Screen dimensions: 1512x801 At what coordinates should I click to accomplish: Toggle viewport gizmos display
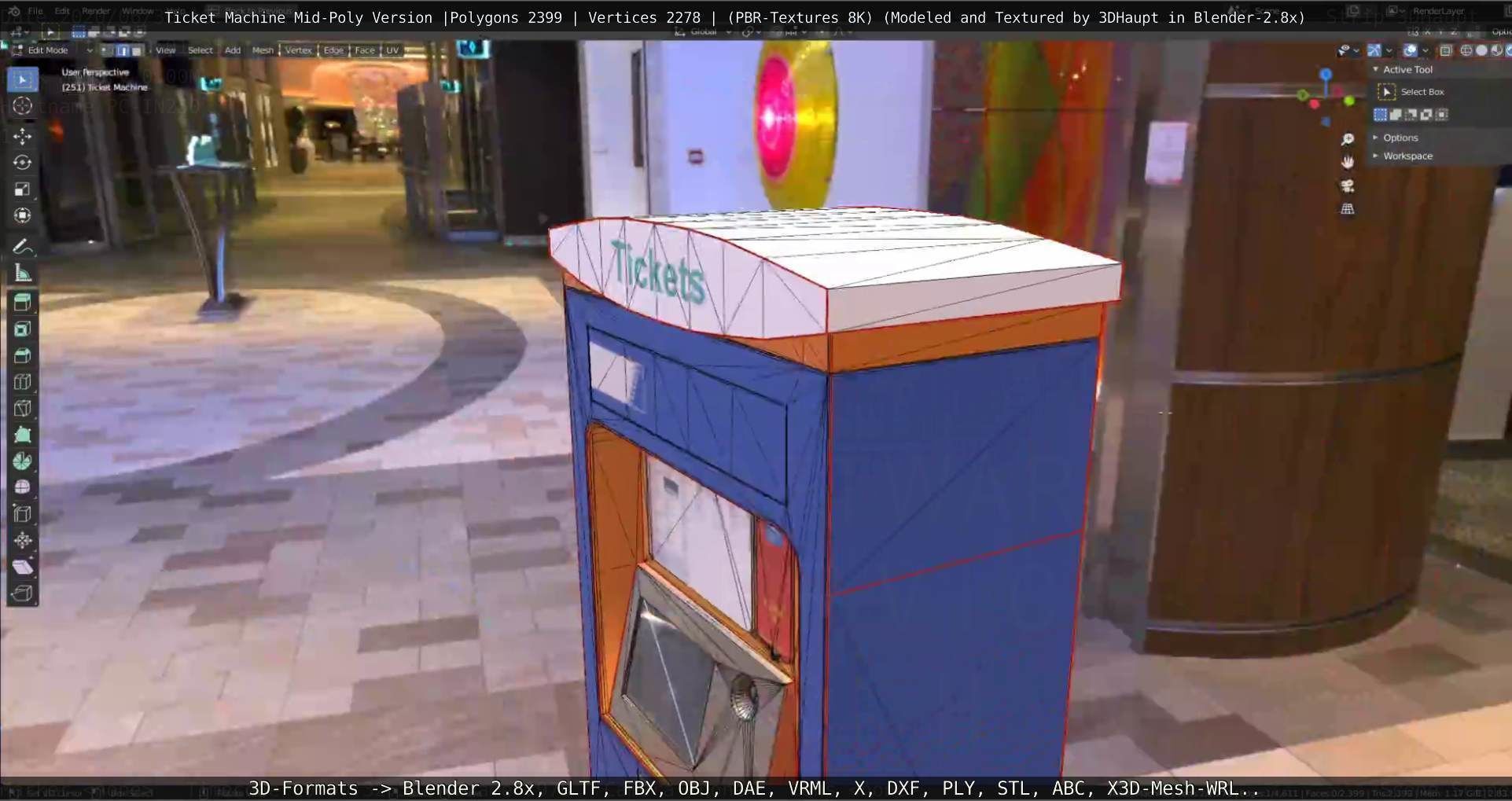(x=1374, y=50)
